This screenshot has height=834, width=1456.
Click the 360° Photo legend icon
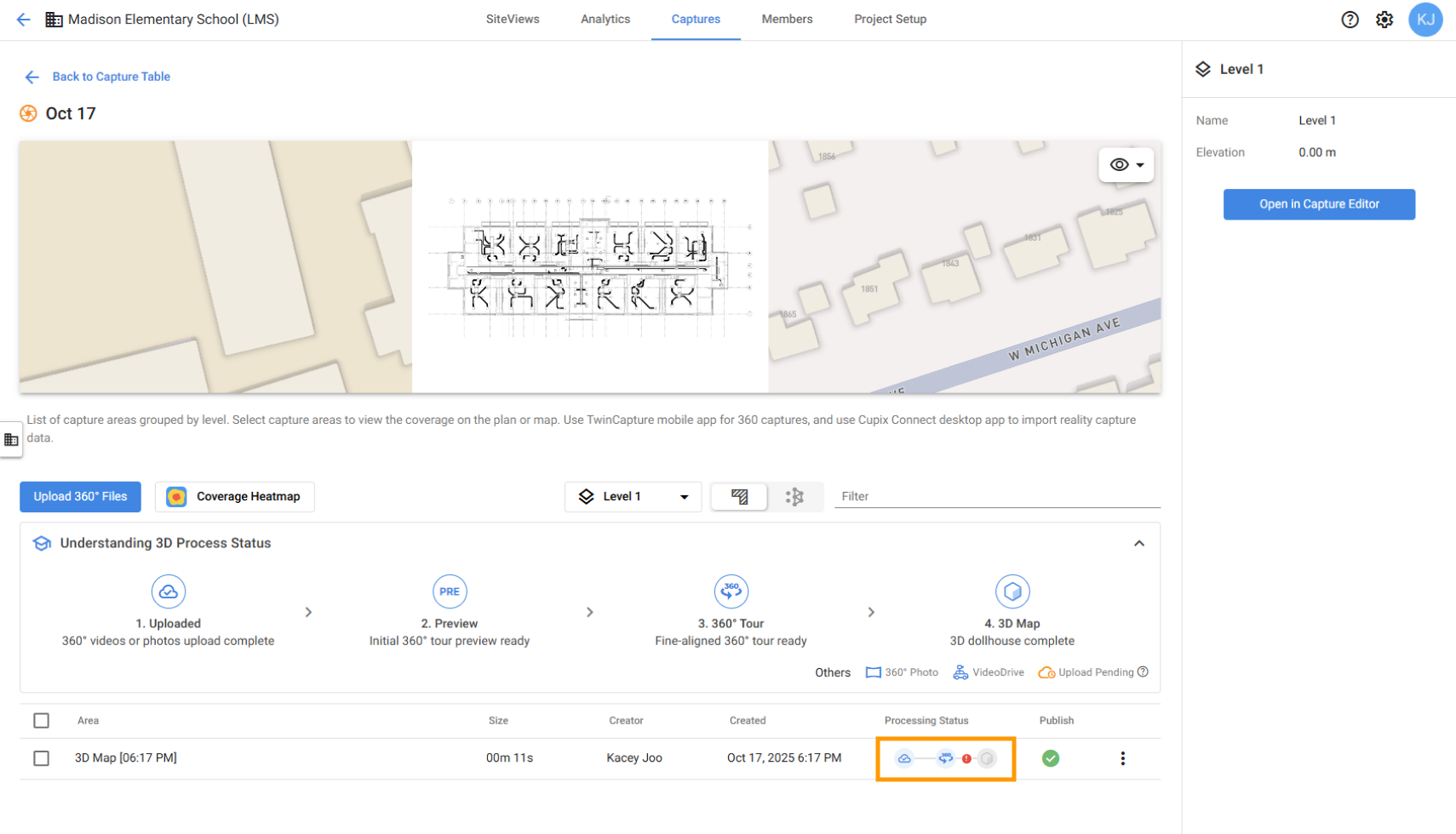pyautogui.click(x=873, y=672)
